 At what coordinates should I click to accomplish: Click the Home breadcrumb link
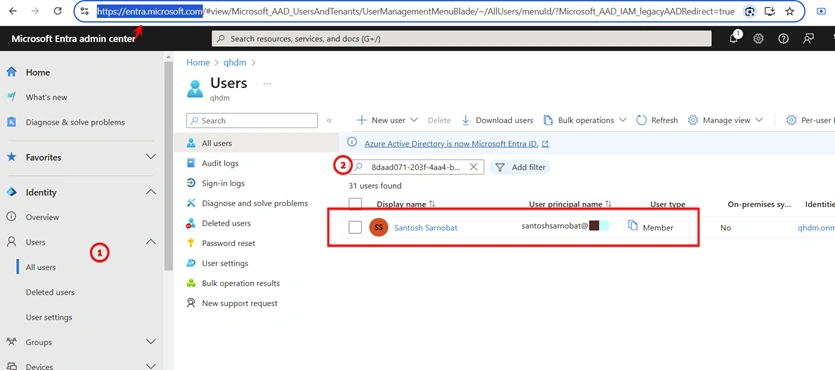click(198, 63)
